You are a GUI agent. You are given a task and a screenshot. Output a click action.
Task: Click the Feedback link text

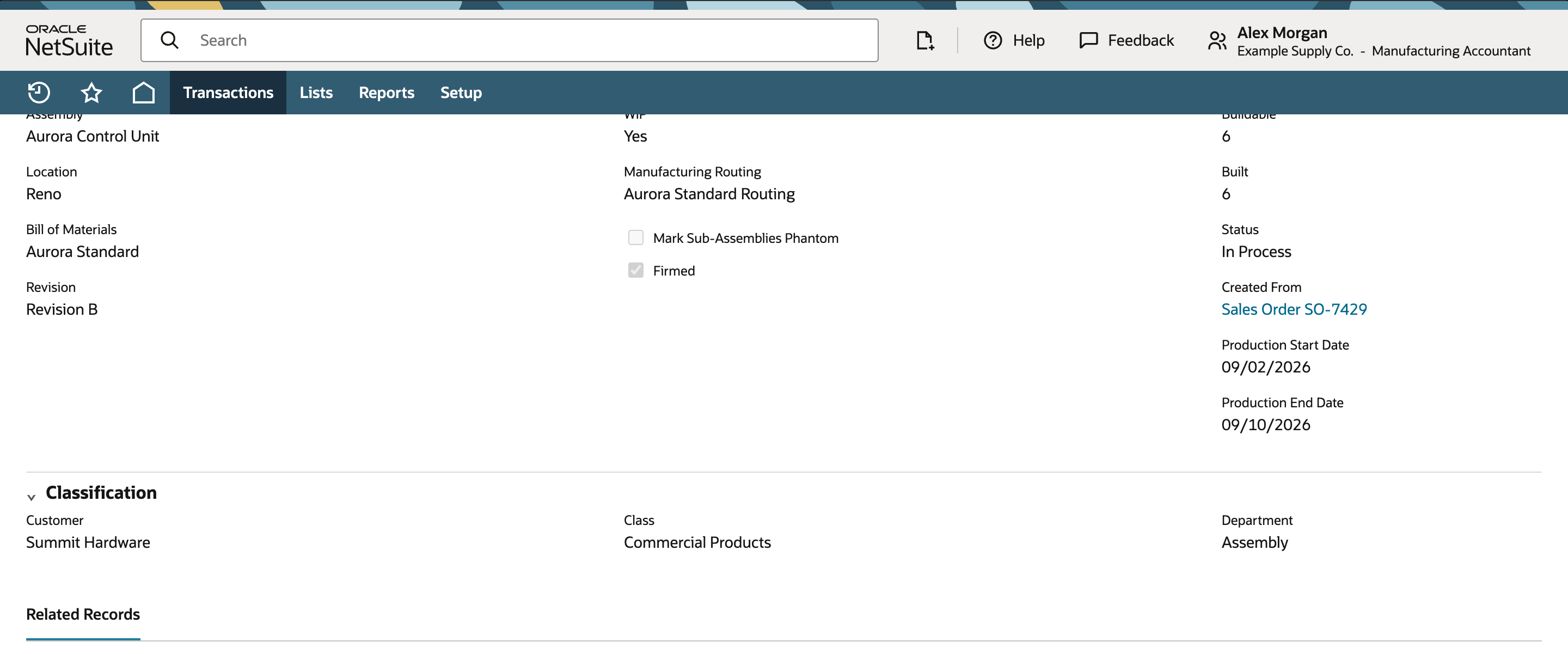tap(1140, 40)
